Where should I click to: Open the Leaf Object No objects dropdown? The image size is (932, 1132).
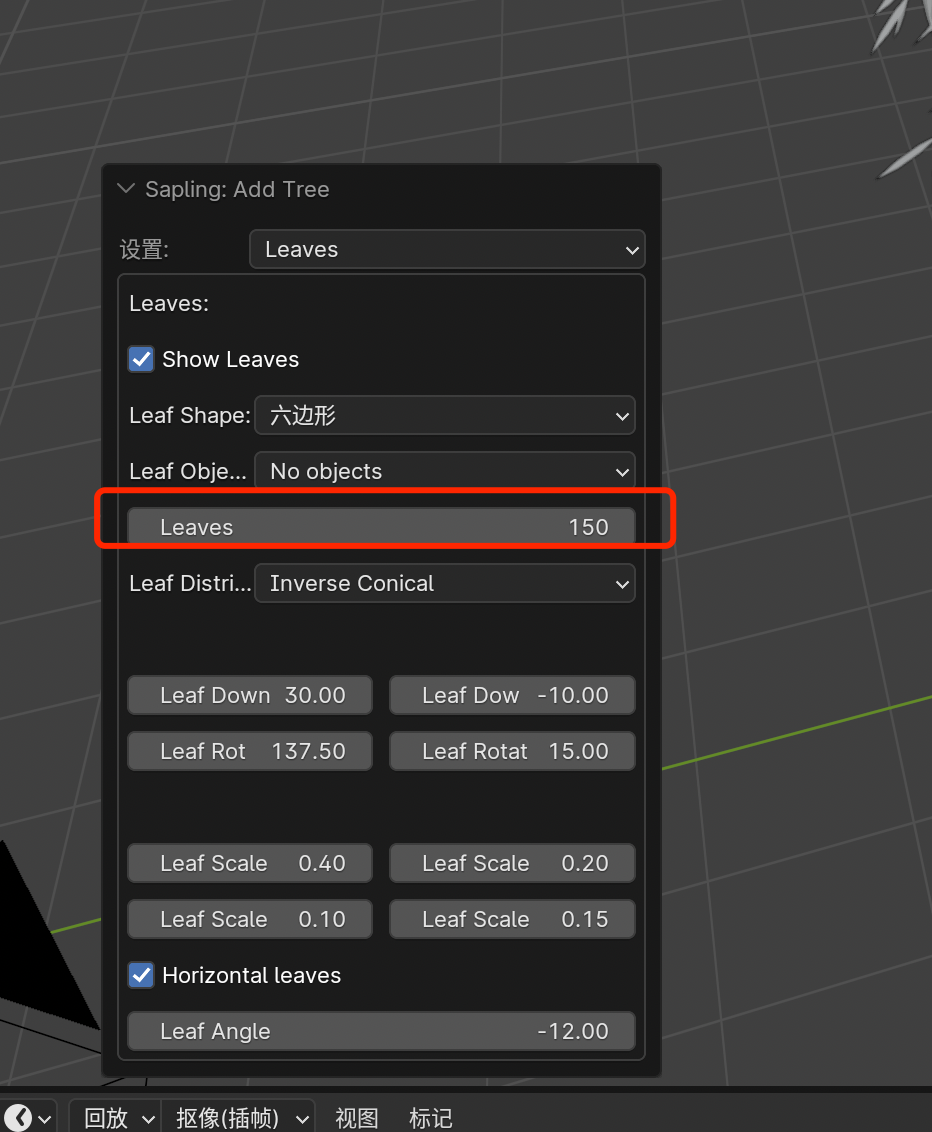tap(445, 471)
